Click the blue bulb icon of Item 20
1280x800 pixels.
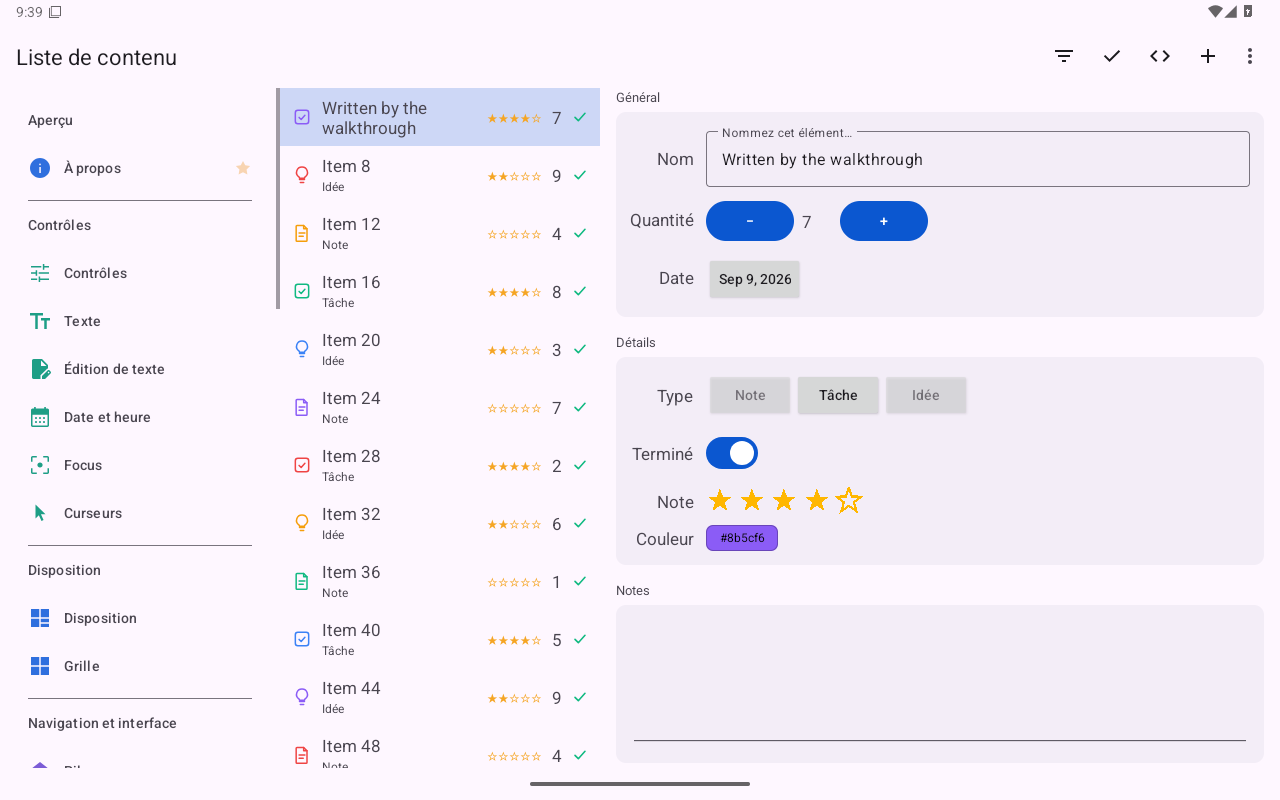point(302,349)
